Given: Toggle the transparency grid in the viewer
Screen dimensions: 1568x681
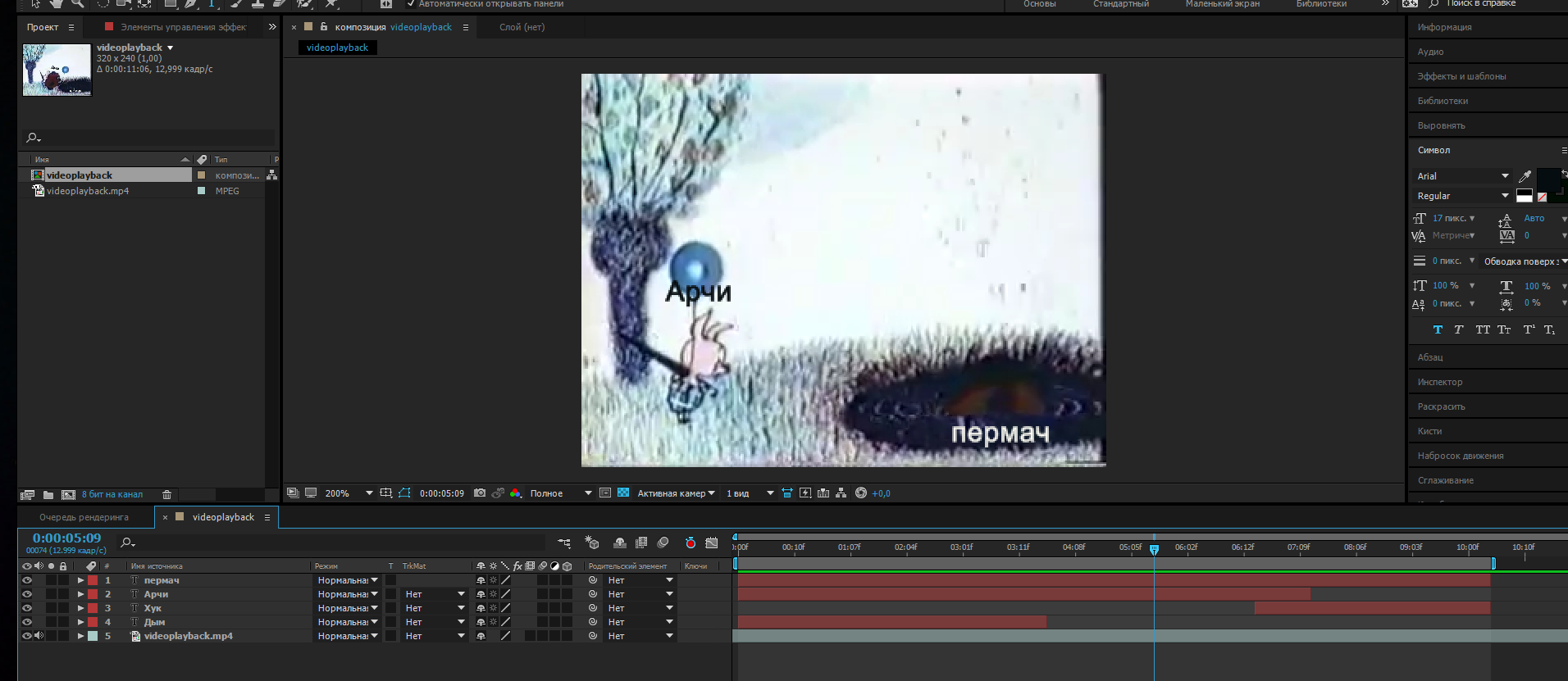Looking at the screenshot, I should (623, 493).
